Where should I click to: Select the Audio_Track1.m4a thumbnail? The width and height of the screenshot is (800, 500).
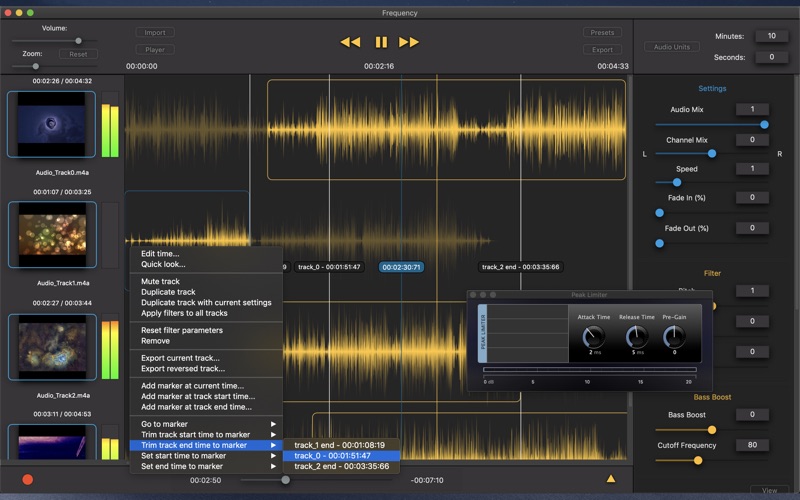pos(52,235)
